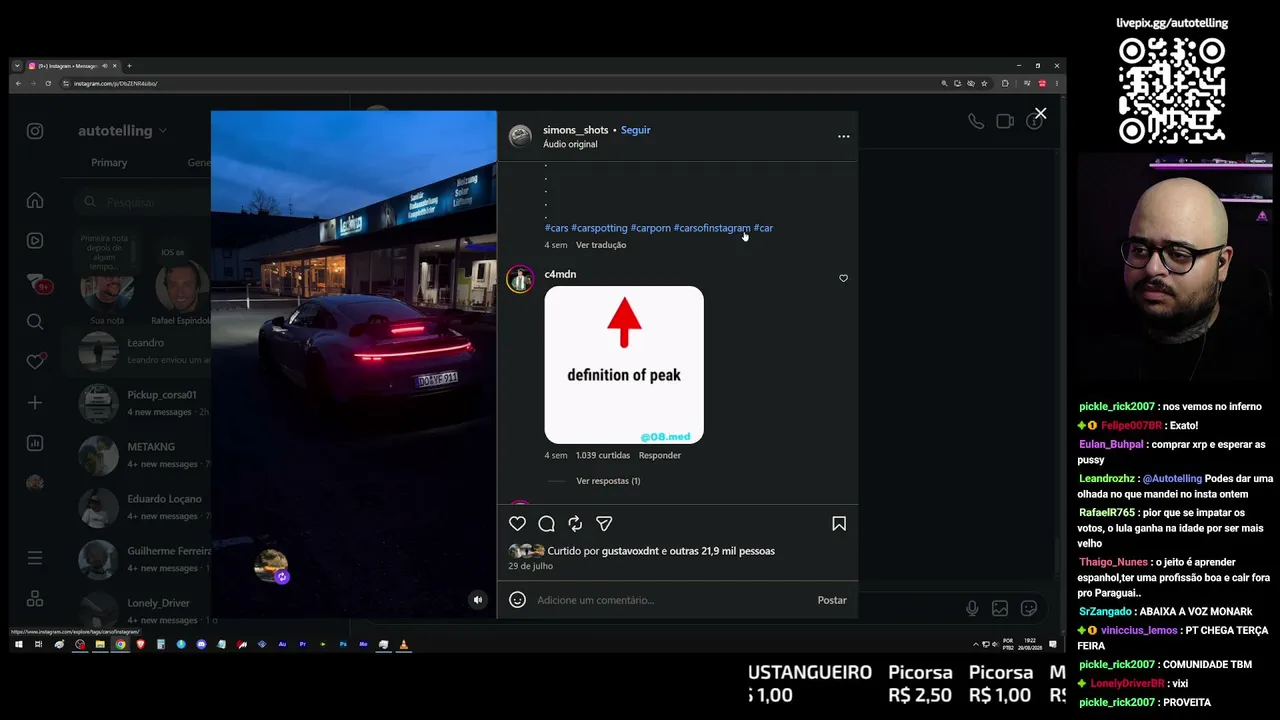This screenshot has width=1280, height=720.
Task: Go to Instagram Home in sidebar
Action: point(35,201)
